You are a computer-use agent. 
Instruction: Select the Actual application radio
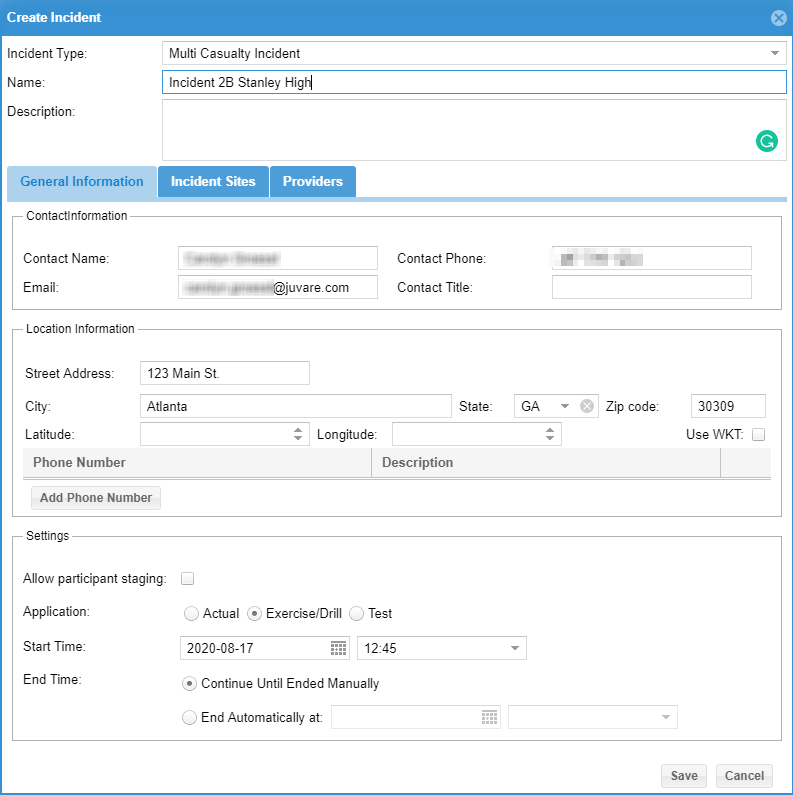click(x=191, y=613)
